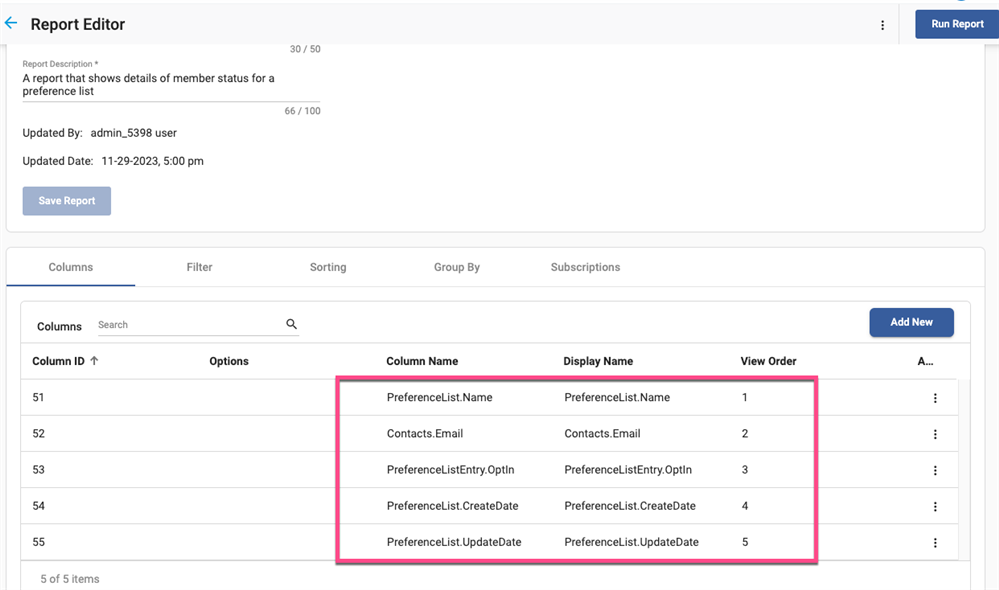999x590 pixels.
Task: Click the back arrow beside Report Editor
Action: coord(11,23)
